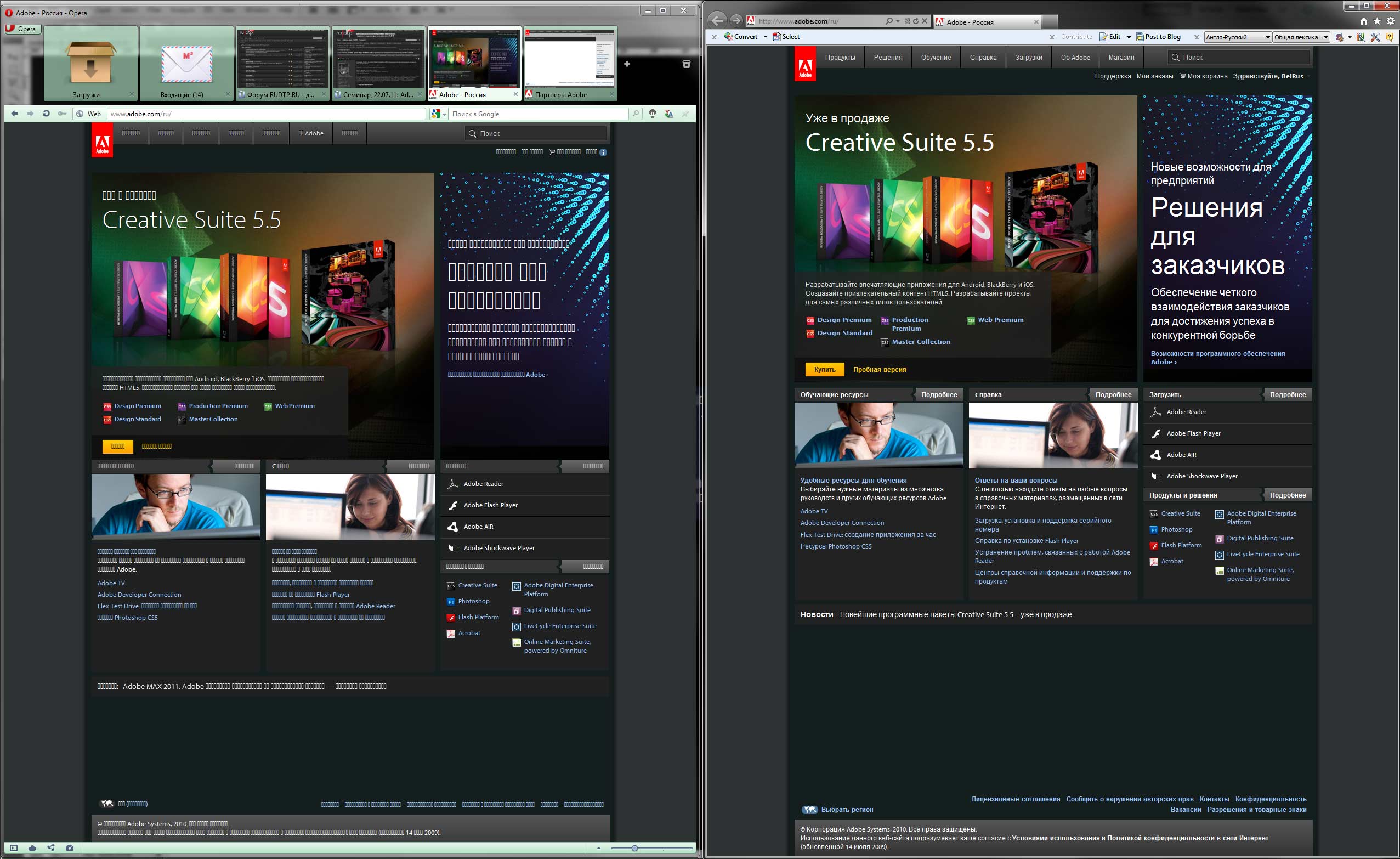Click IE compatibility view icon
The height and width of the screenshot is (859, 1400).
coord(907,21)
